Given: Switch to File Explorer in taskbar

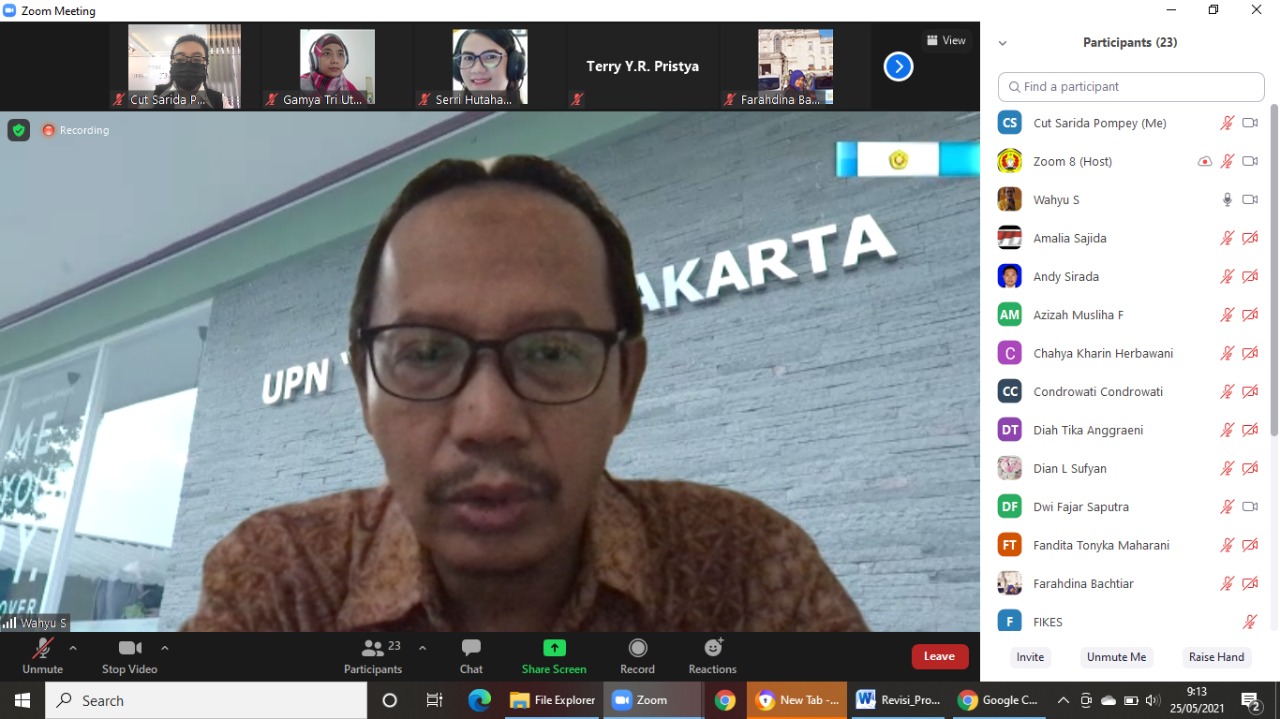Looking at the screenshot, I should click(553, 700).
